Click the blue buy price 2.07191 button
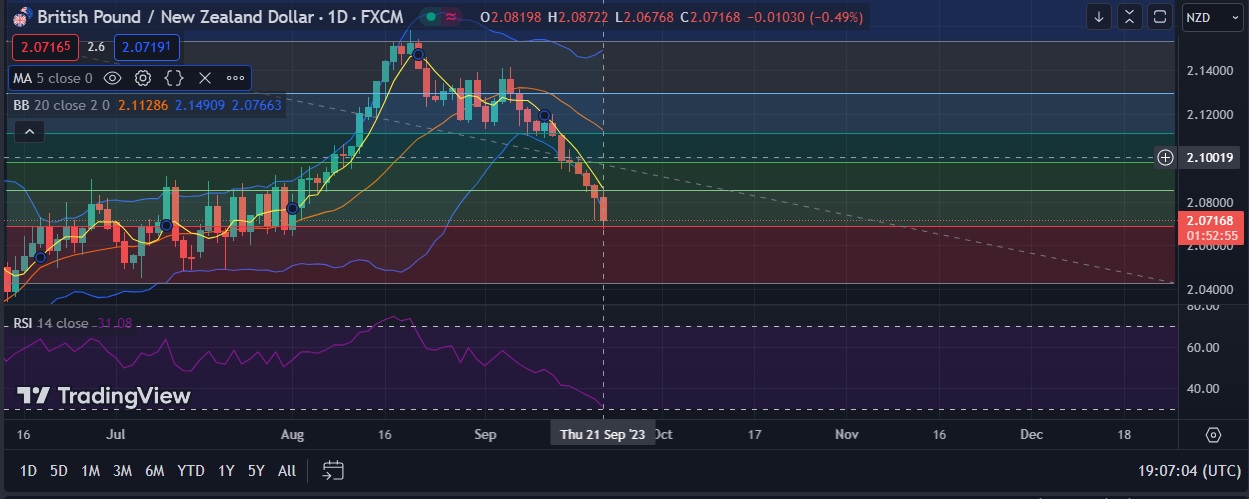Screen dimensions: 1249x499 147,47
